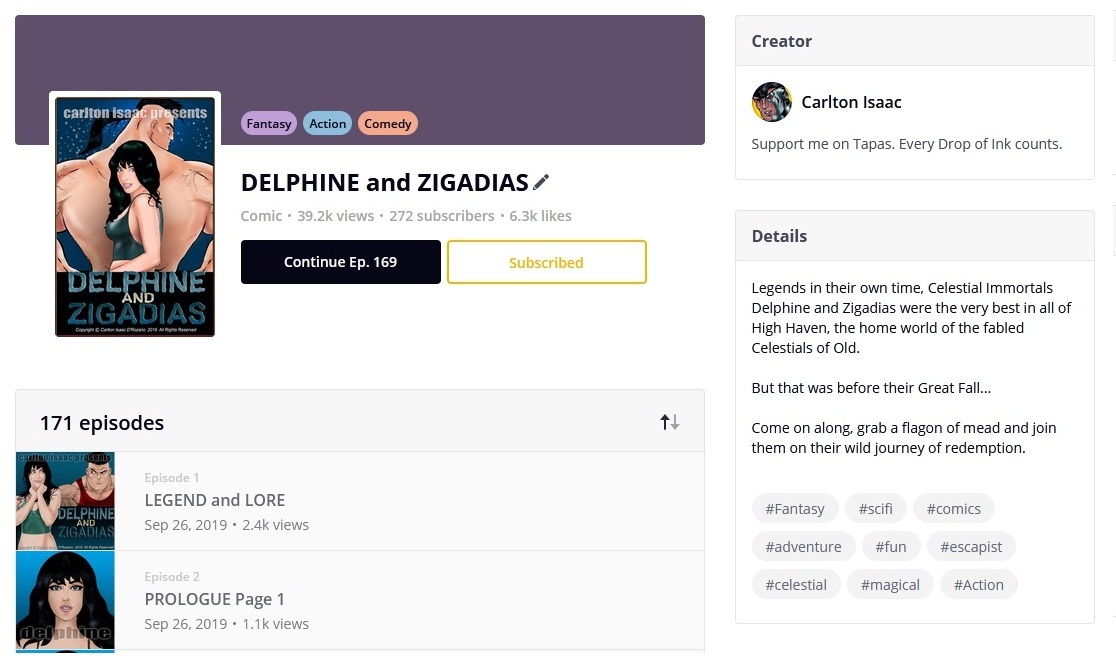Open the comic cover image
1116x660 pixels.
click(x=135, y=216)
